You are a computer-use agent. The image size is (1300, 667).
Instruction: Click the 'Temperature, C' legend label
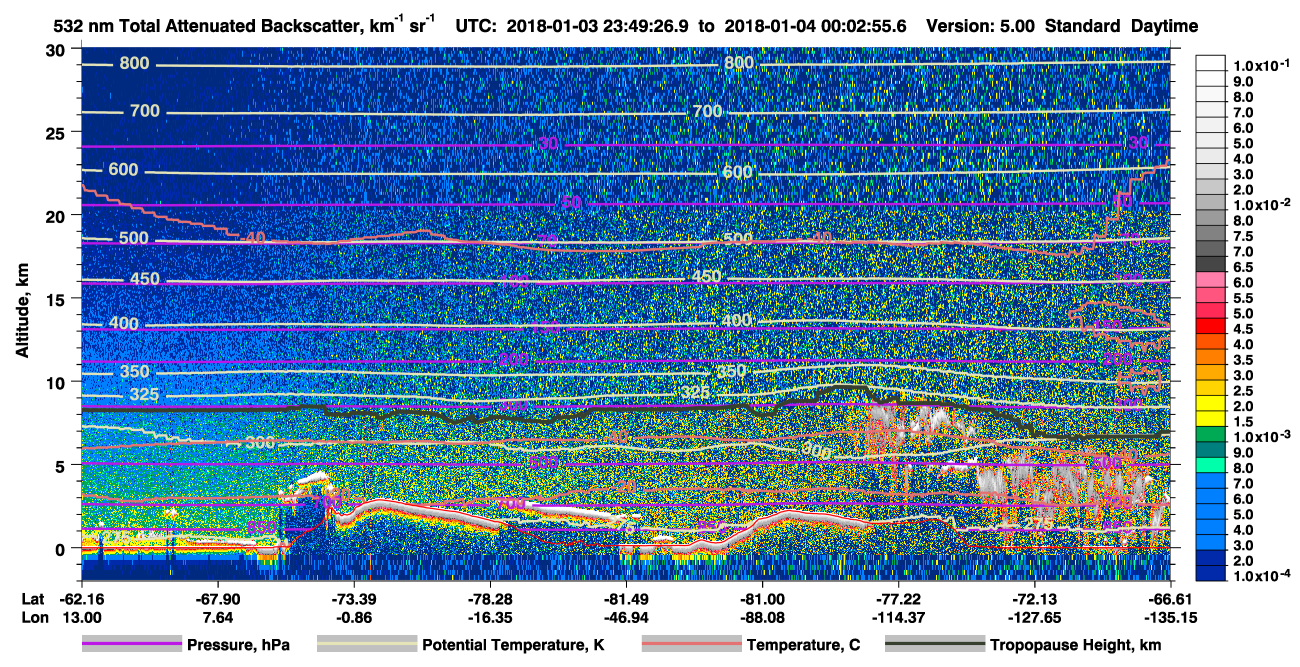tap(803, 645)
